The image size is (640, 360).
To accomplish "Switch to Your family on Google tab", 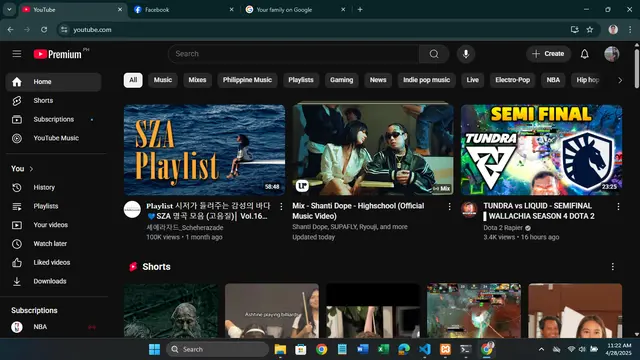I will [x=296, y=9].
